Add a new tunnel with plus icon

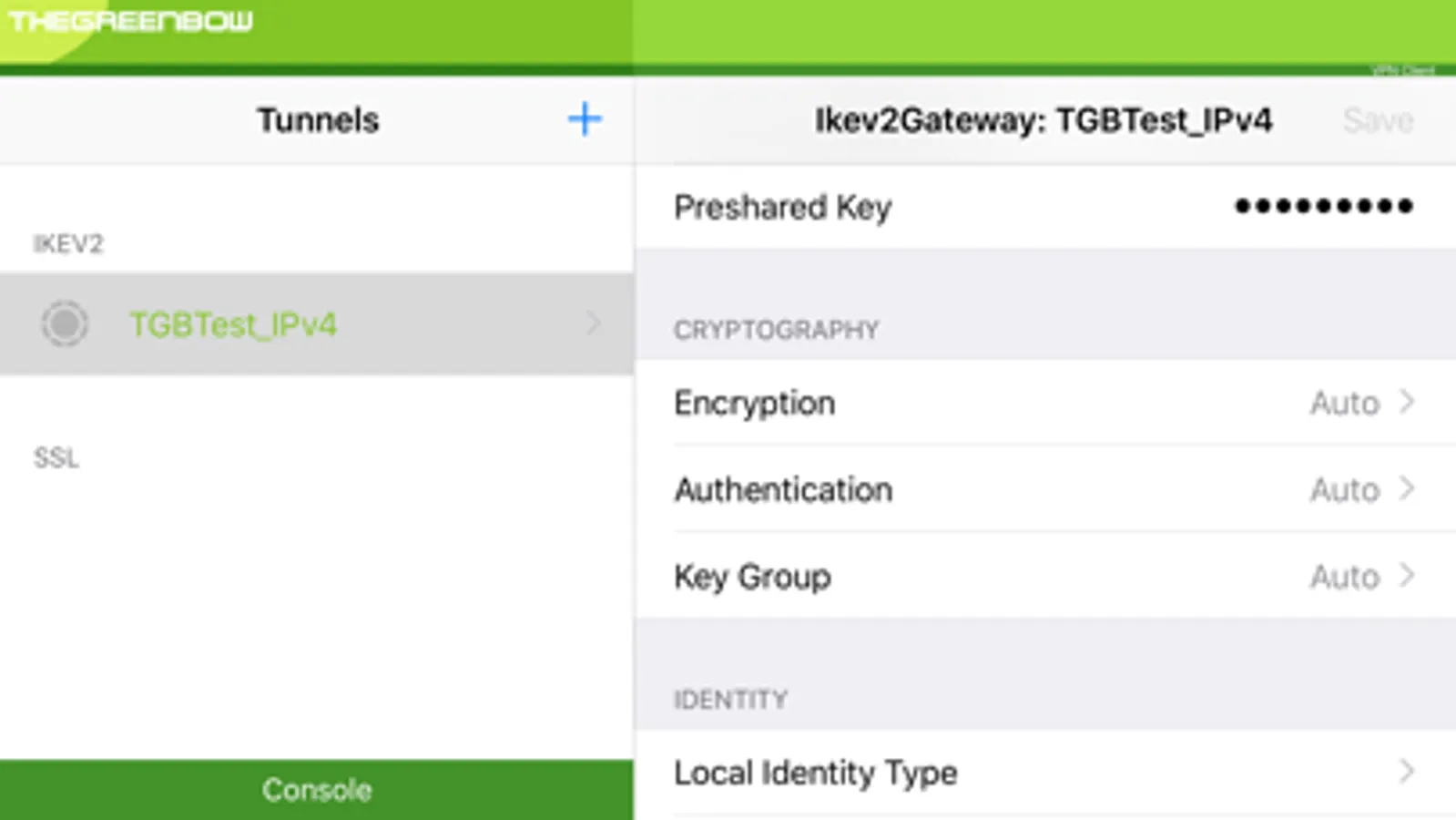[x=585, y=119]
